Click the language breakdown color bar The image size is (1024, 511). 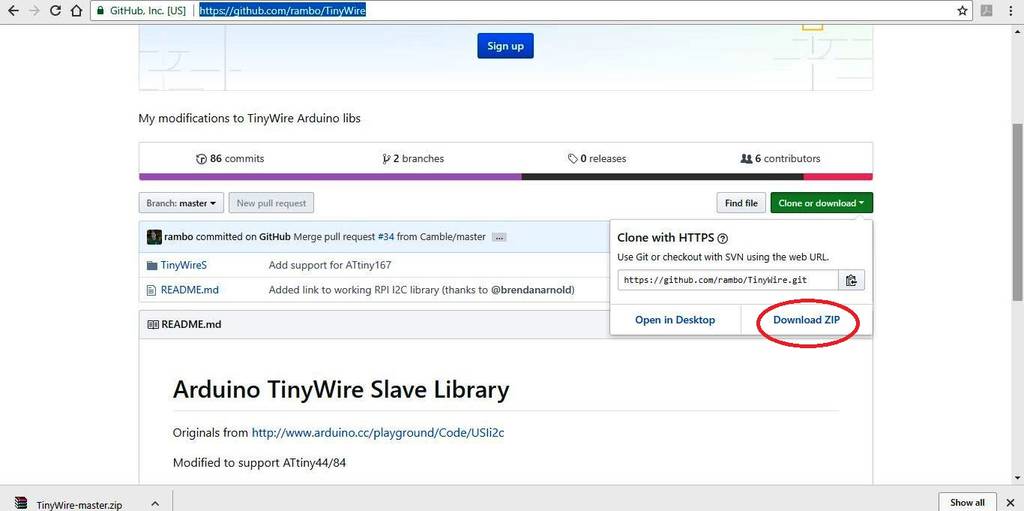tap(505, 176)
